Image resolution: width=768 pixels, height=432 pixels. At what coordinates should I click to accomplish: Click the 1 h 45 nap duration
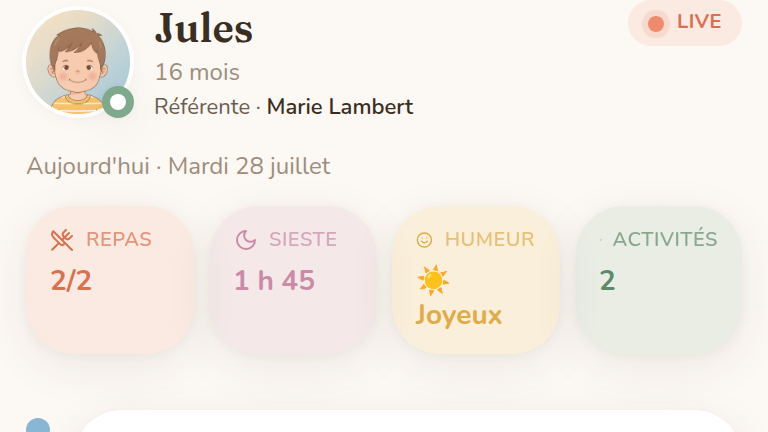274,280
